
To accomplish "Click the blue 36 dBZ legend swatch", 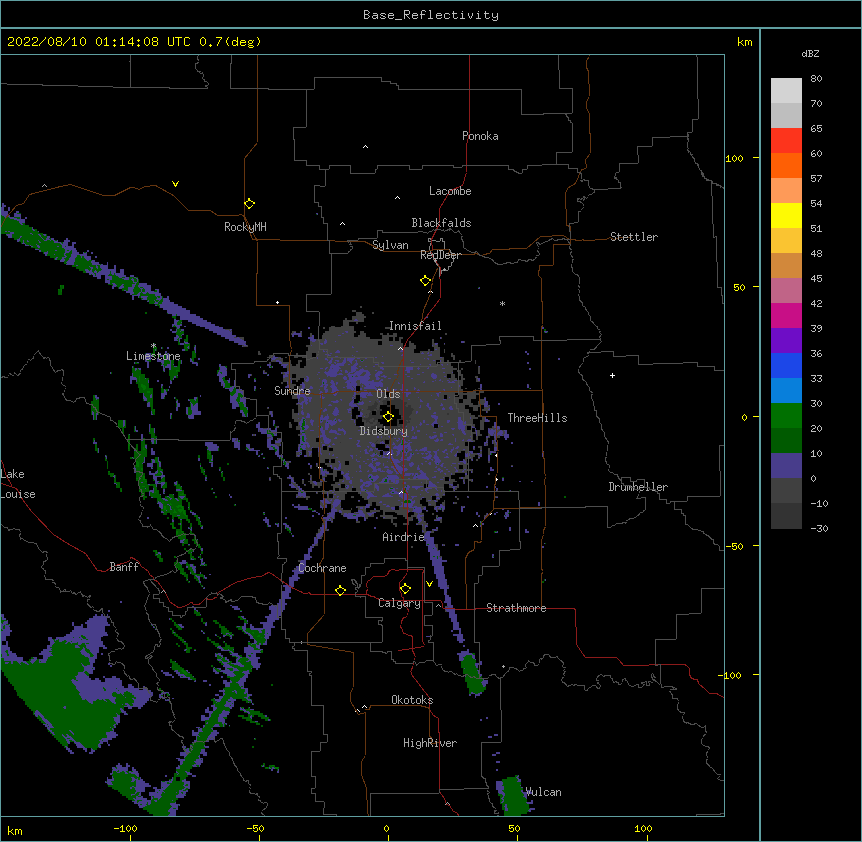I will (786, 365).
